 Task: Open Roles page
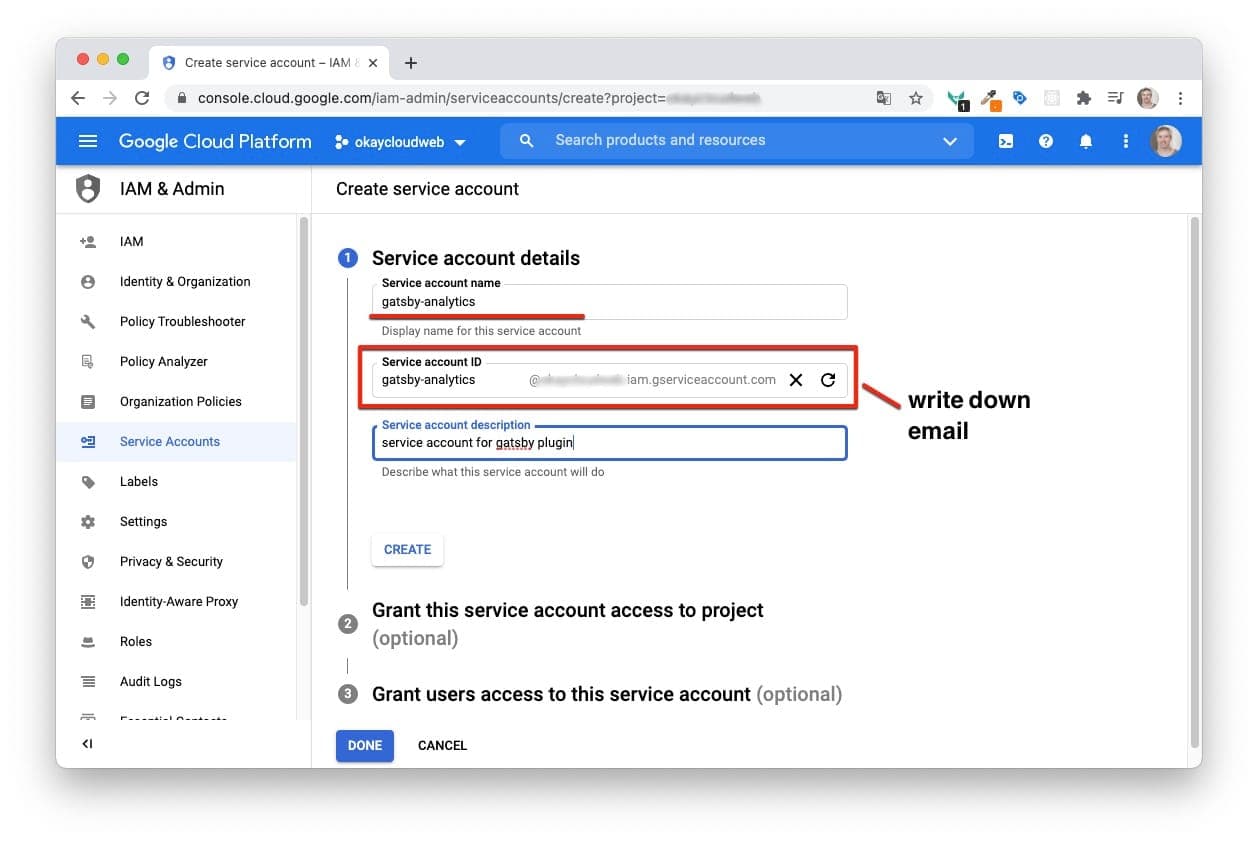[176, 641]
